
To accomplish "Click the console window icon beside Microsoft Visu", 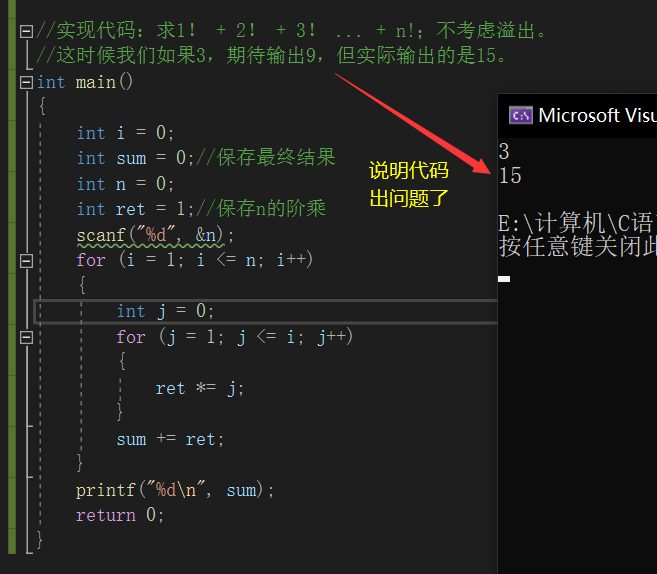I will (x=521, y=115).
